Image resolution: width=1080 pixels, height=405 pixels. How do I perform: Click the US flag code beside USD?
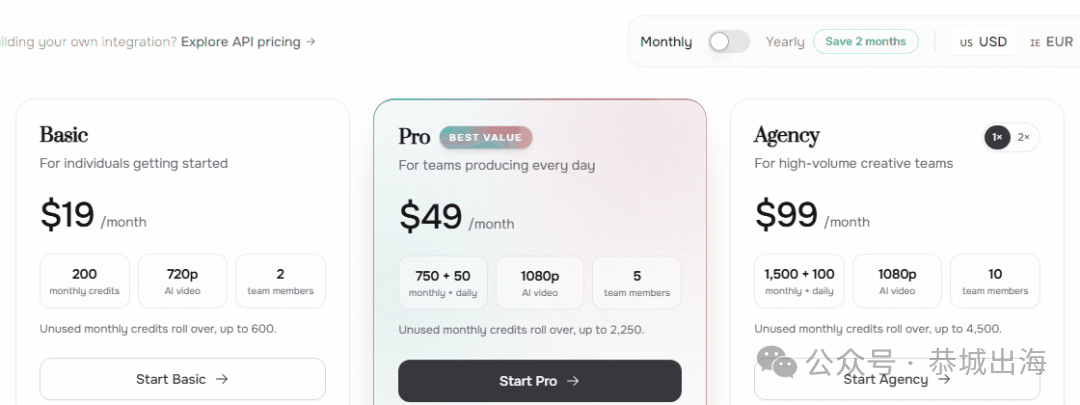coord(966,43)
